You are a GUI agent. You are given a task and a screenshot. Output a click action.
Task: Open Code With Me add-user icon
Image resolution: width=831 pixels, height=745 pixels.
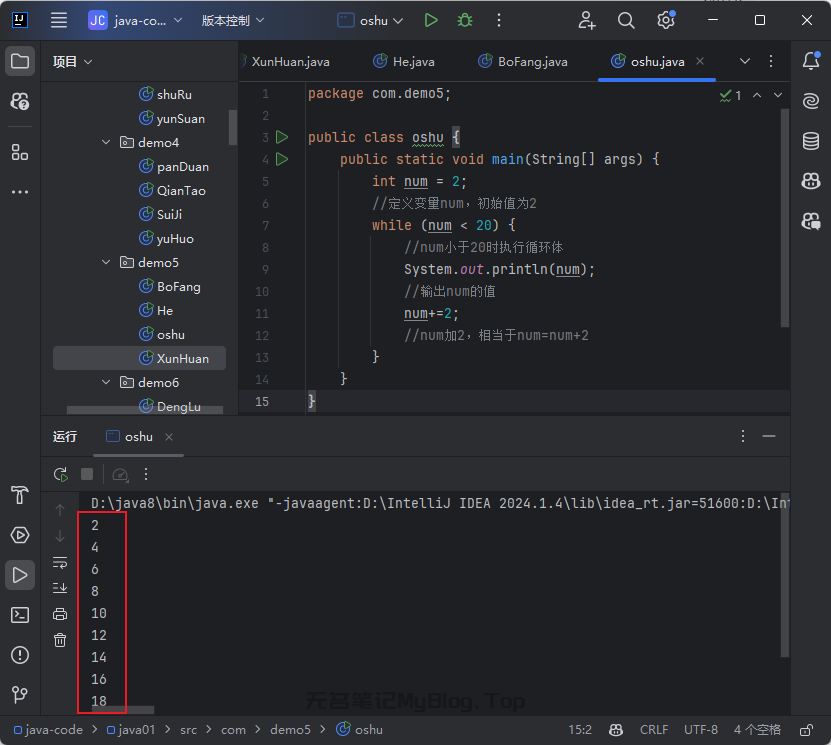coord(587,20)
